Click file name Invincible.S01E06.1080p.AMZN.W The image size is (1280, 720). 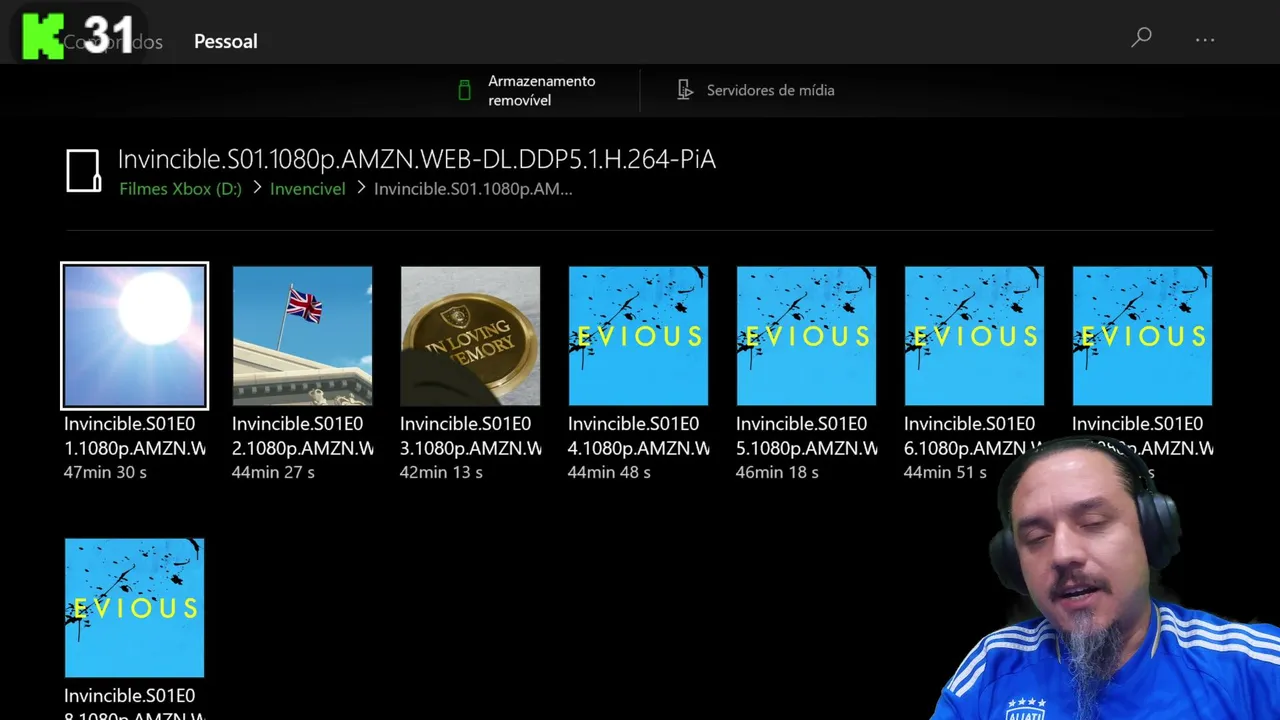[975, 436]
